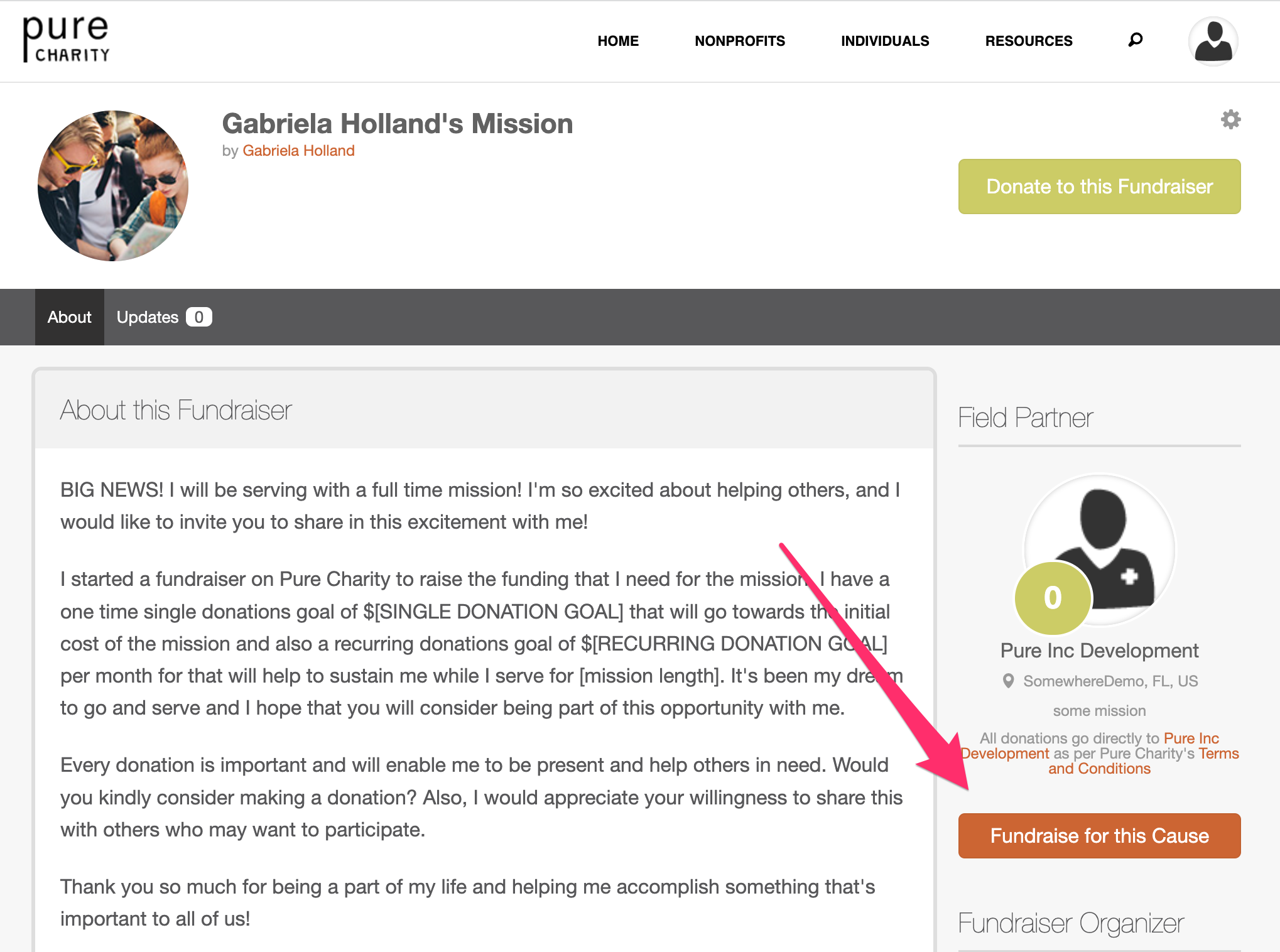1280x952 pixels.
Task: Follow the Gabriela Holland author link
Action: (298, 151)
